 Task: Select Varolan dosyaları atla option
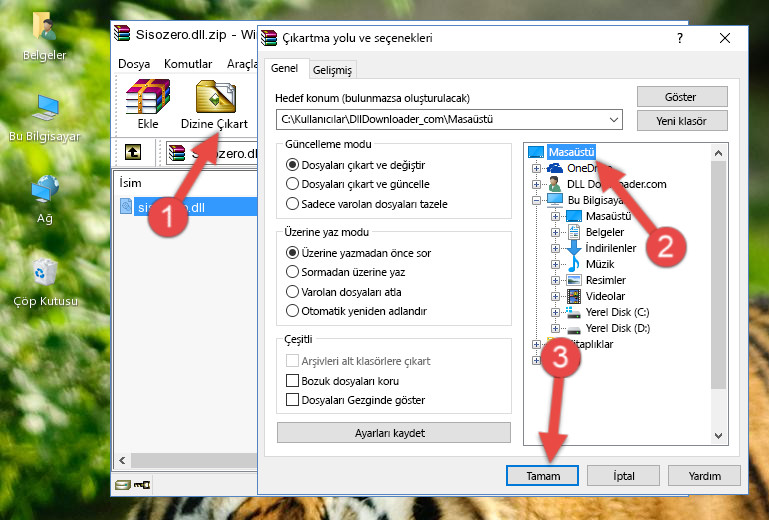(x=292, y=291)
